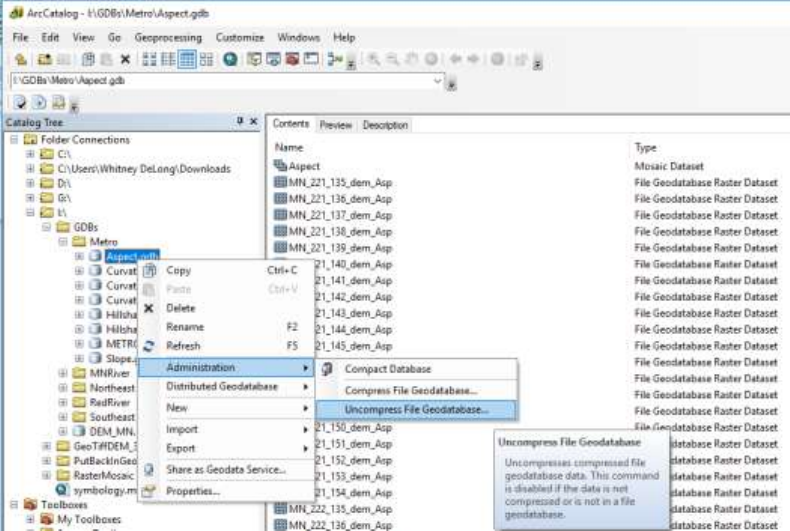Pin the Catalog Tree panel

pos(240,121)
